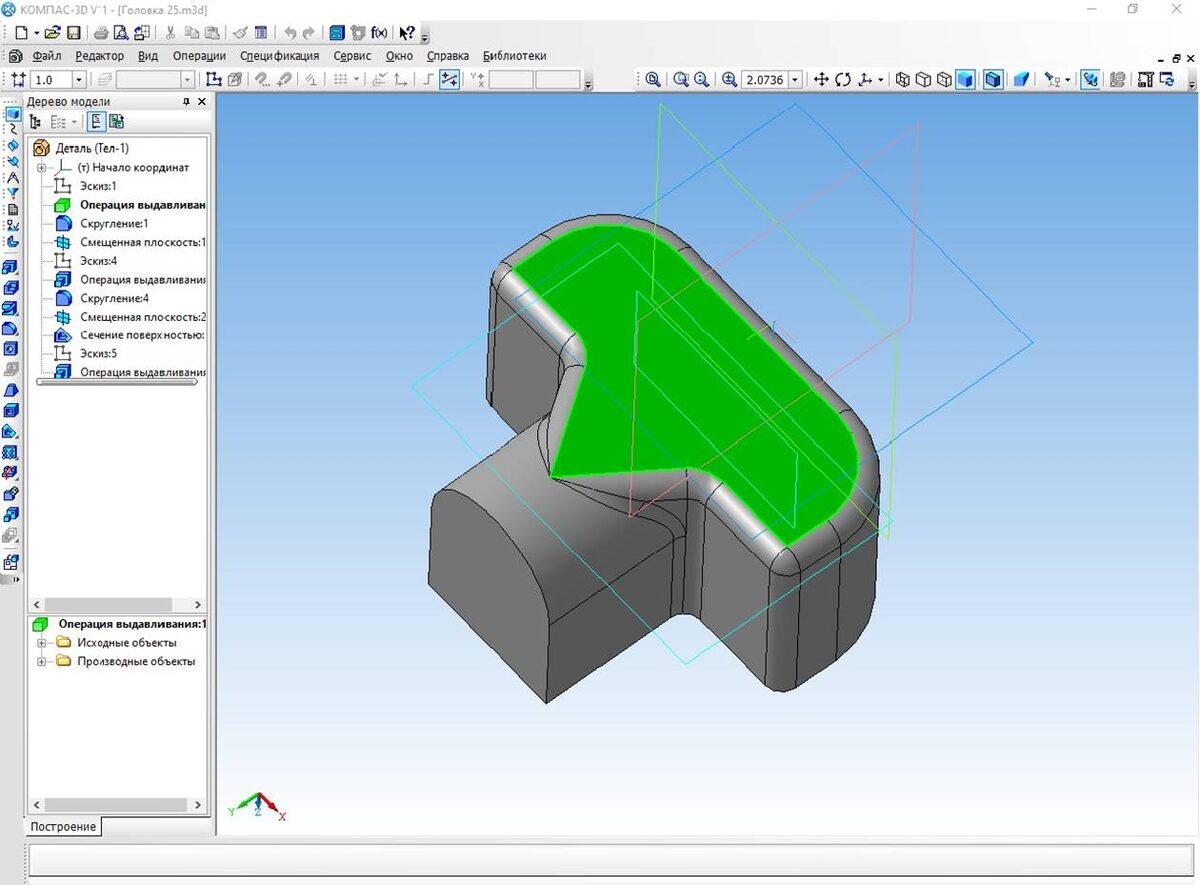Open the grid settings dropdown arrow
Screen dimensions: 1200x885
[356, 79]
